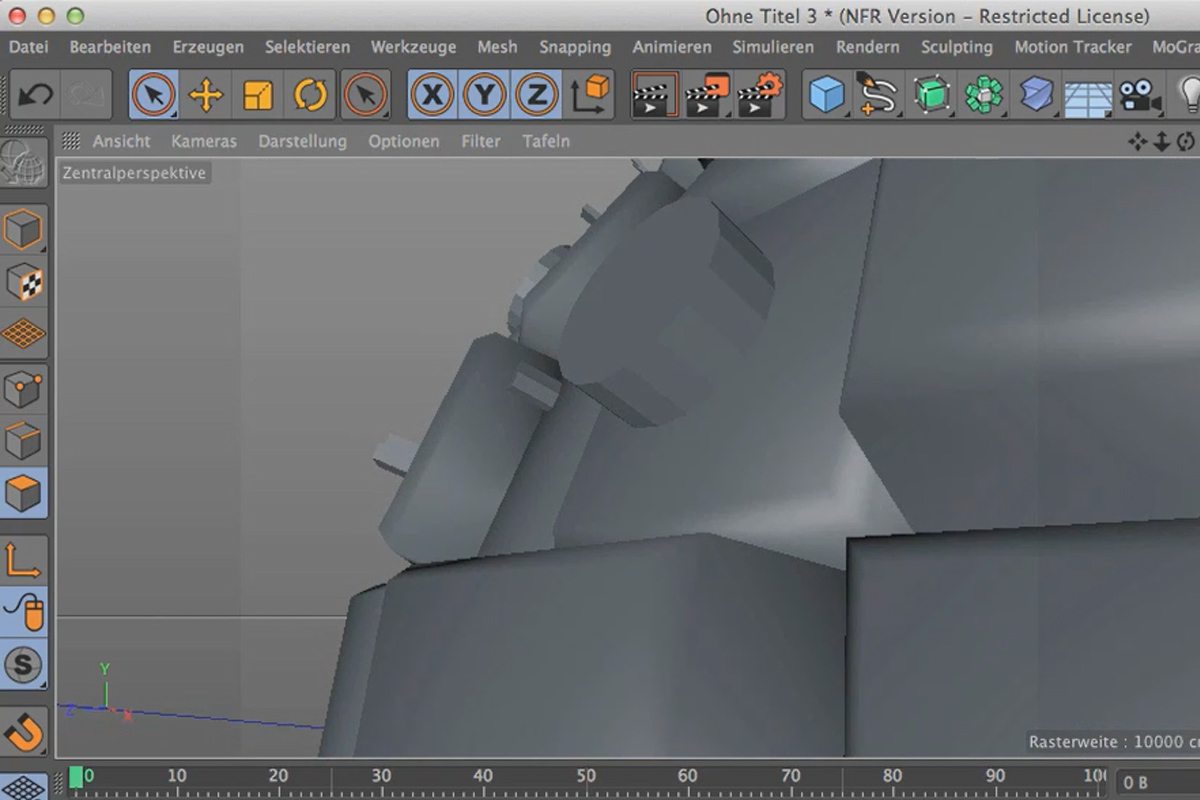Click the viewport pan arrows icon
Screen dimensions: 1200x800
coord(1137,142)
